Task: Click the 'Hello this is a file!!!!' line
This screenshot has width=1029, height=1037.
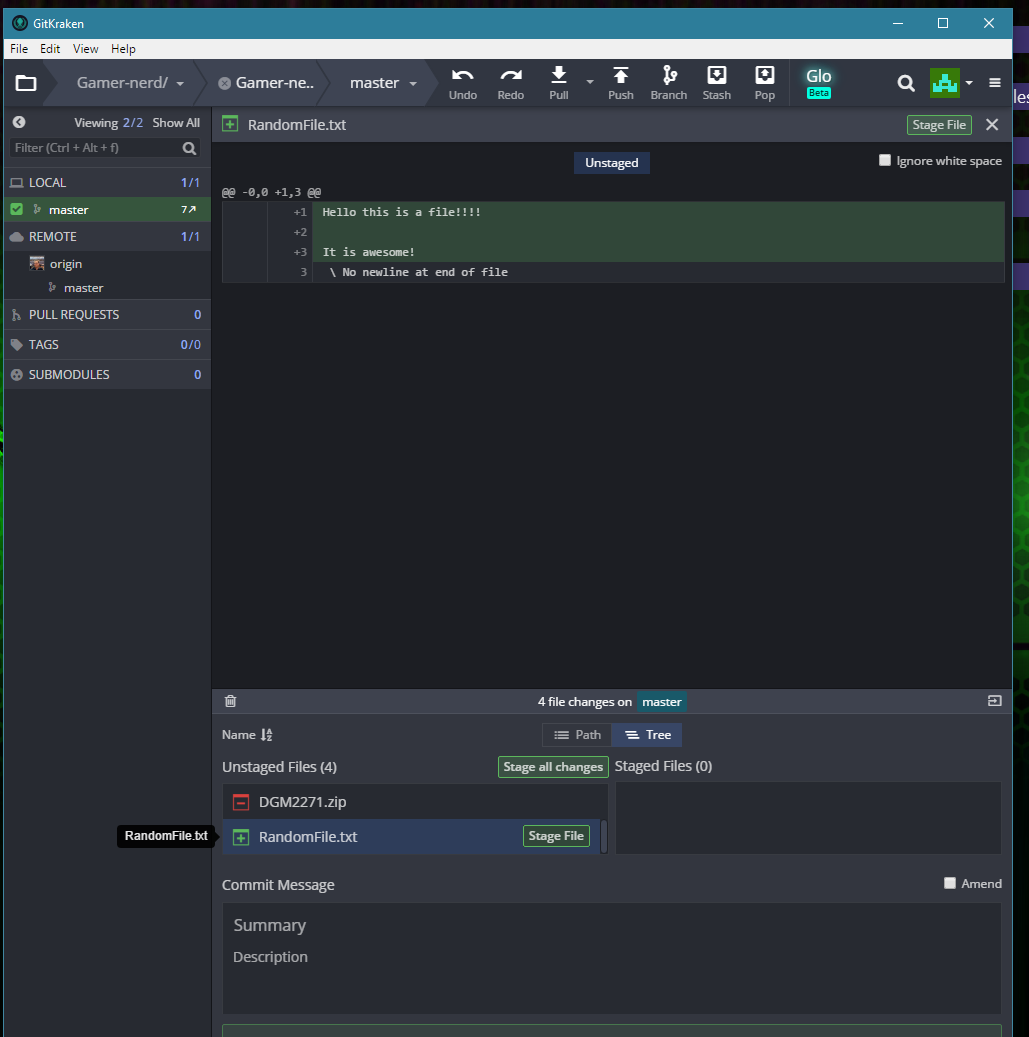Action: (401, 212)
